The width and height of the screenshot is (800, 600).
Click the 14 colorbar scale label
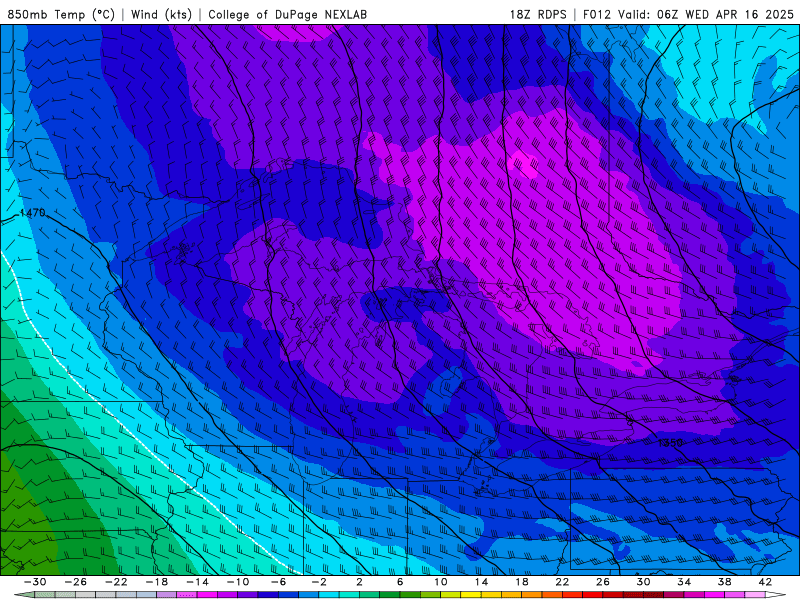pyautogui.click(x=481, y=582)
